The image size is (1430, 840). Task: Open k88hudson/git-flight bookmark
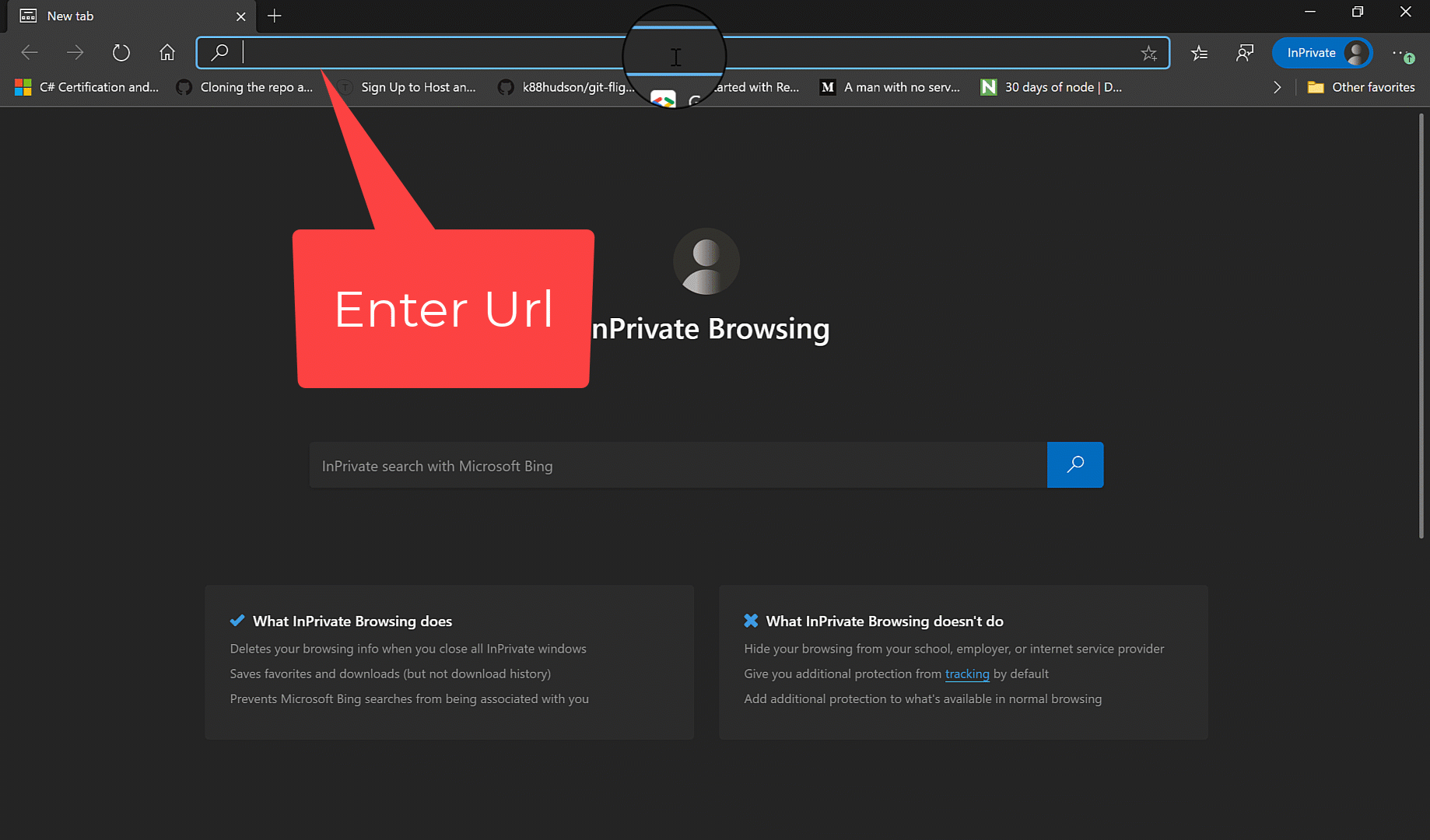(566, 87)
